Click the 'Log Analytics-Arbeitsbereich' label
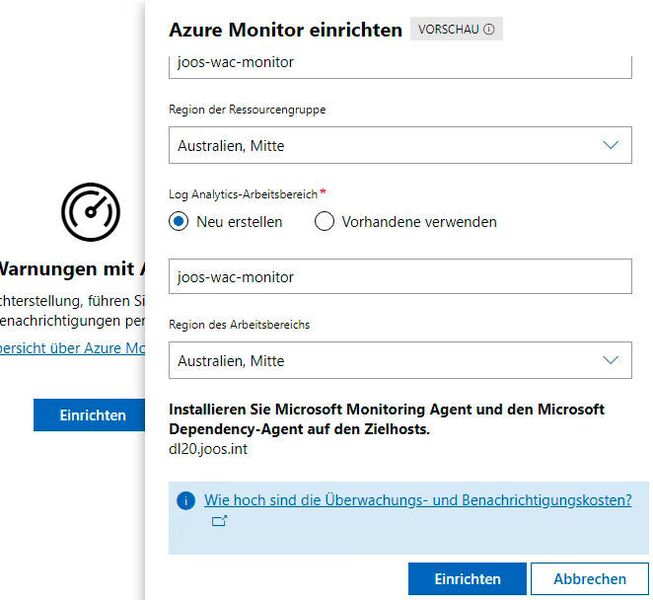Image resolution: width=653 pixels, height=600 pixels. pos(243,194)
